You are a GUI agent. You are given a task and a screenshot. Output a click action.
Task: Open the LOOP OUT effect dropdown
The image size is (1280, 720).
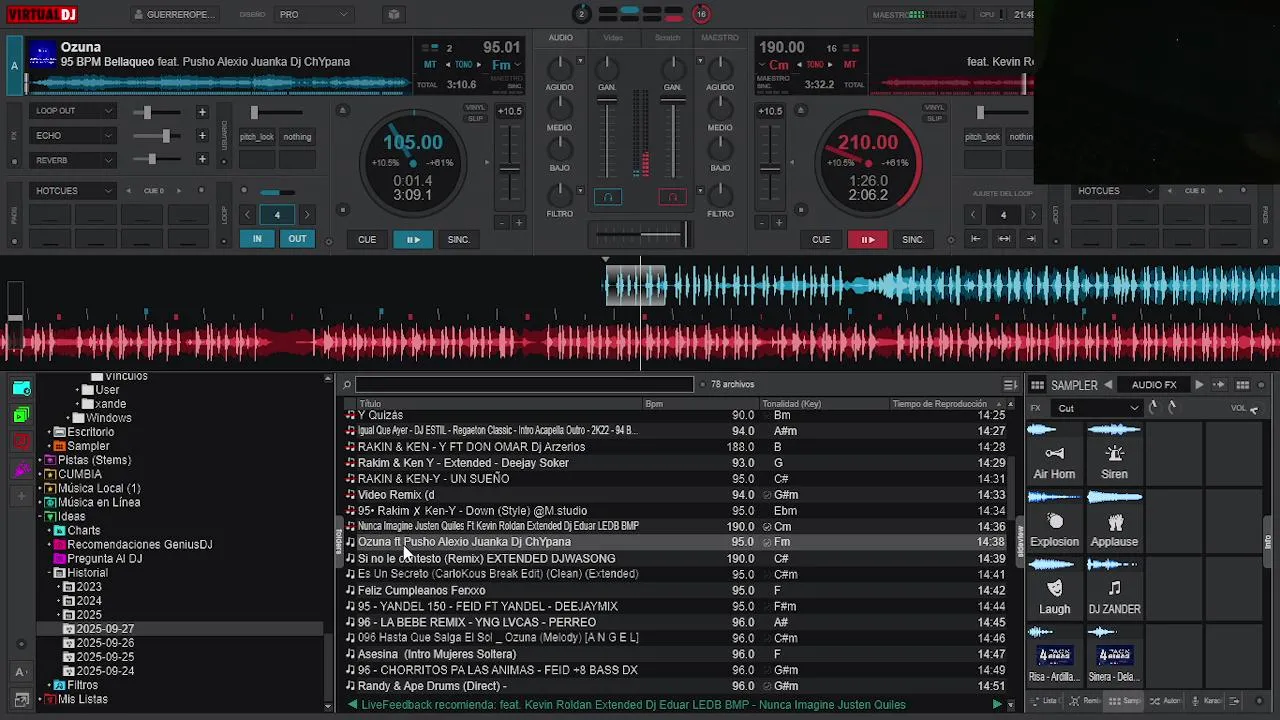[x=73, y=111]
